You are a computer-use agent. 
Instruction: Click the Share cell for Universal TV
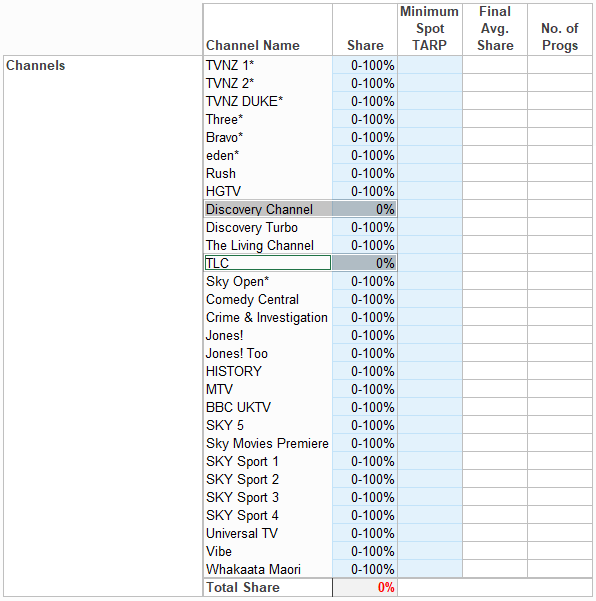click(x=365, y=534)
